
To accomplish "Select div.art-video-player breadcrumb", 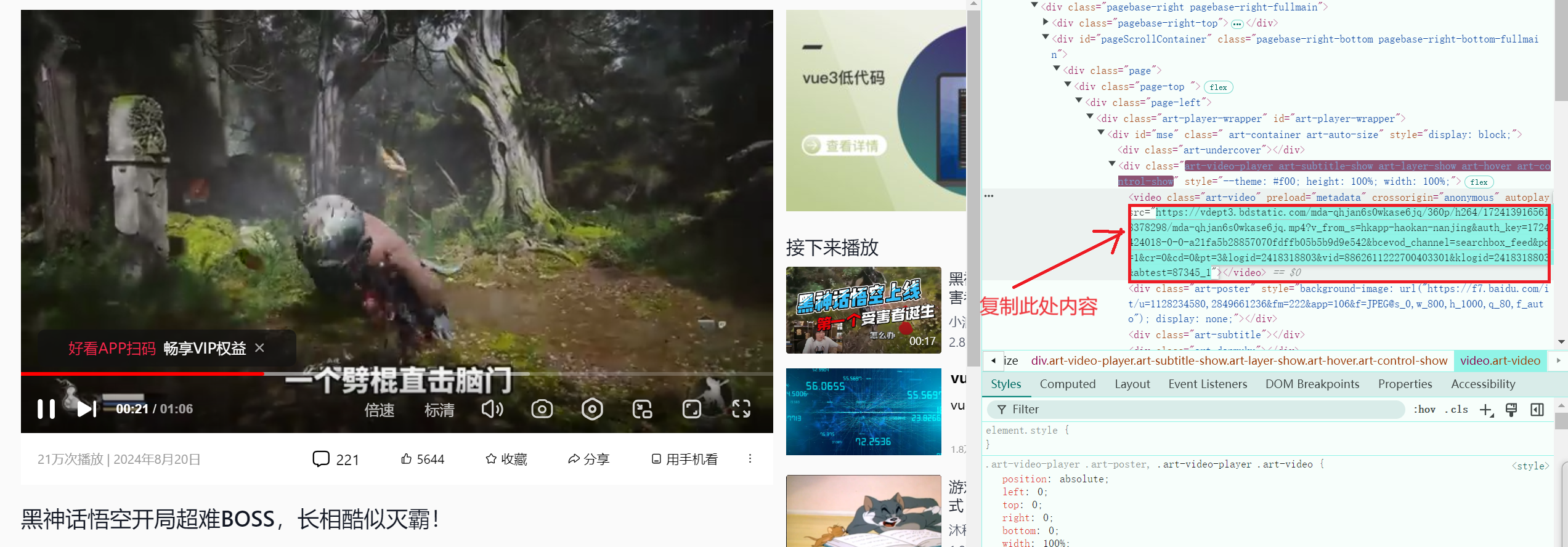I will click(1239, 361).
